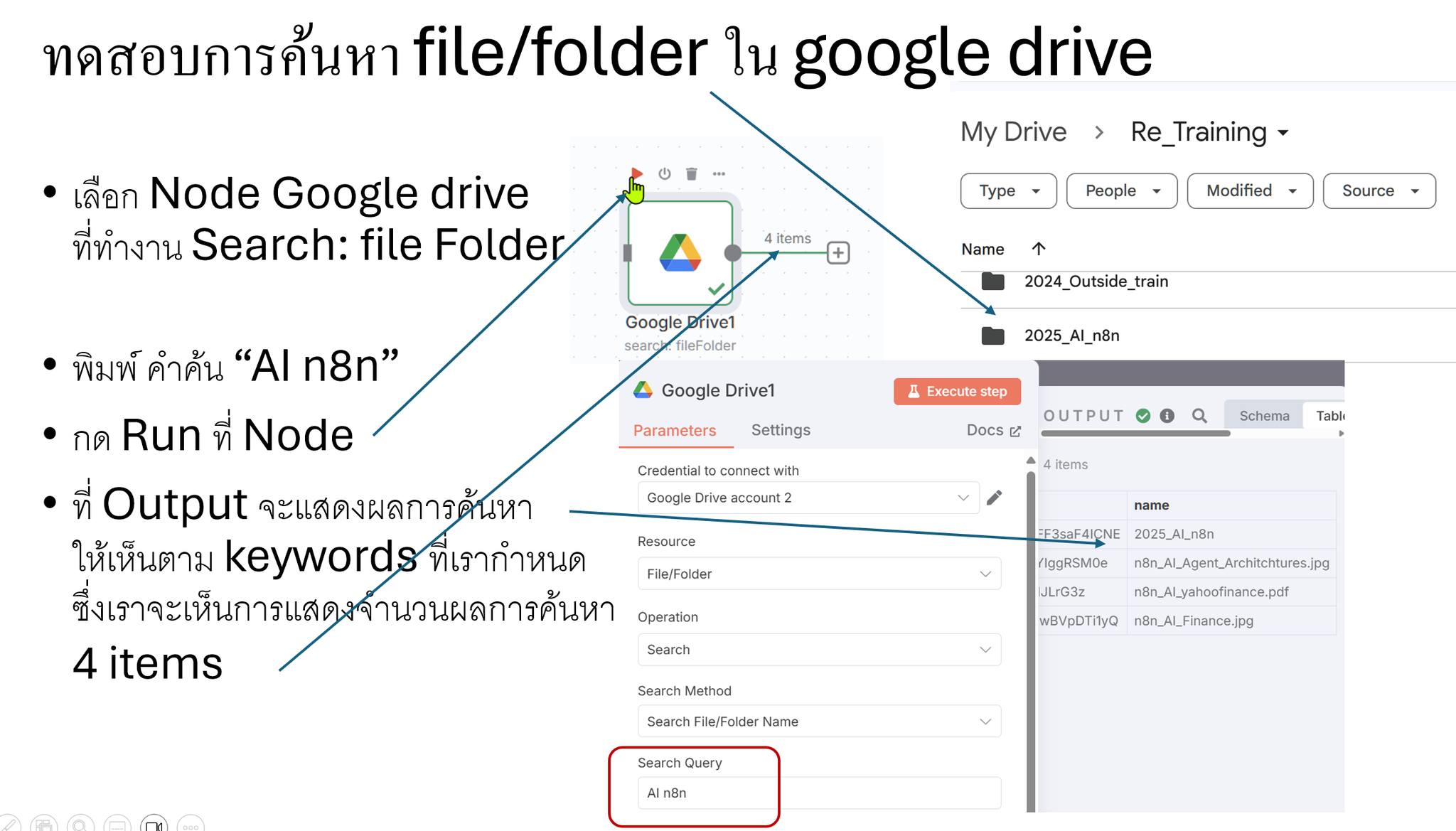Edit the credential with the pencil icon

click(995, 498)
